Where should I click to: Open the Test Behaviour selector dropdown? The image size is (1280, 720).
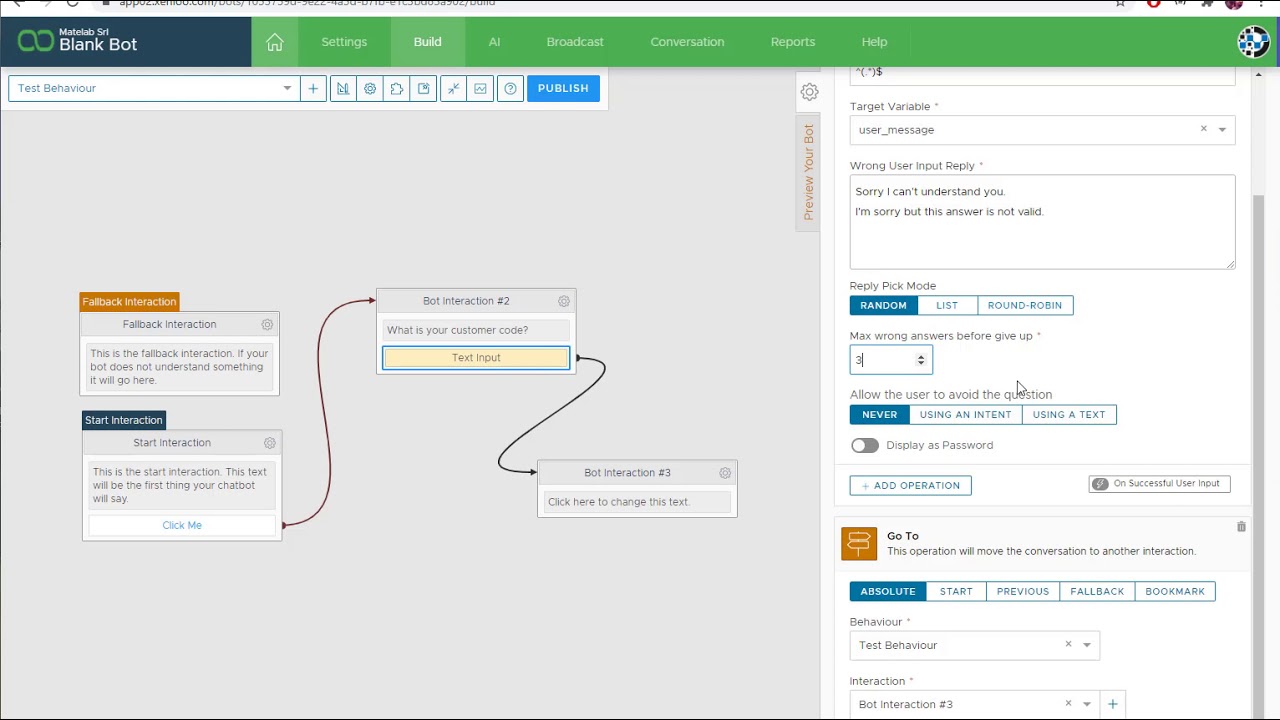click(x=153, y=88)
